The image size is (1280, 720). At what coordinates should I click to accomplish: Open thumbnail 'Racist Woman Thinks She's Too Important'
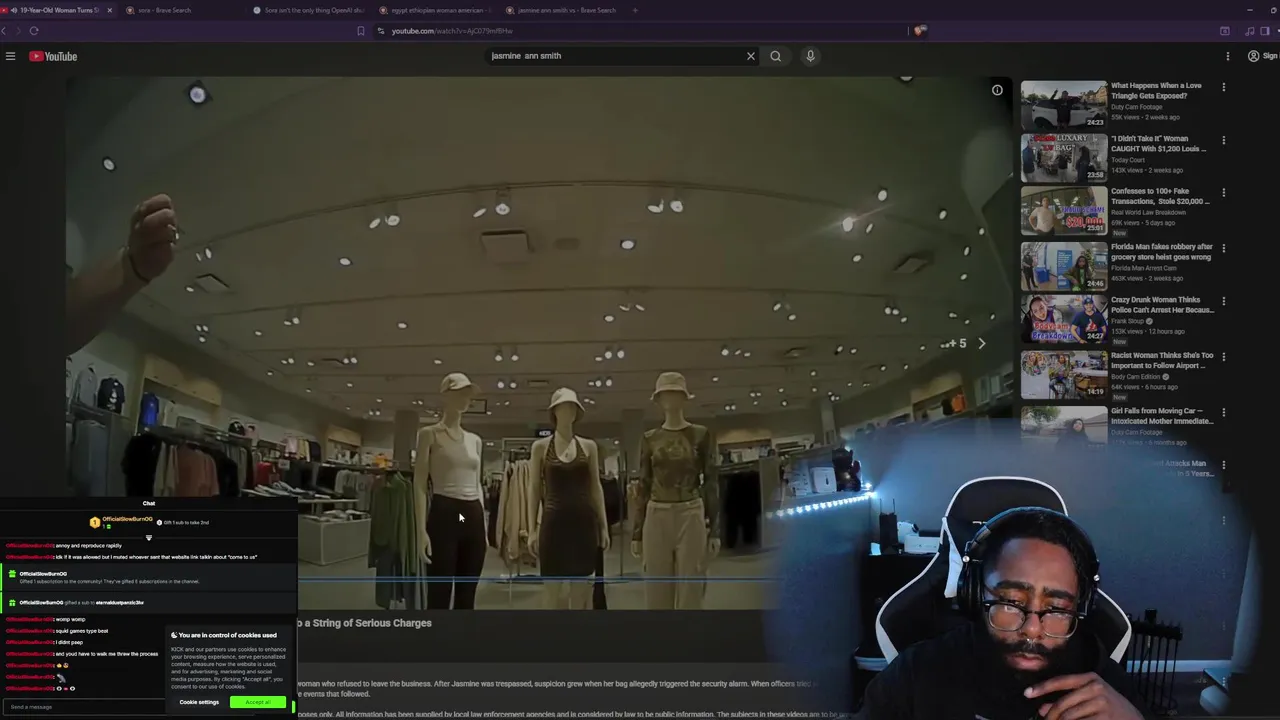coord(1064,373)
